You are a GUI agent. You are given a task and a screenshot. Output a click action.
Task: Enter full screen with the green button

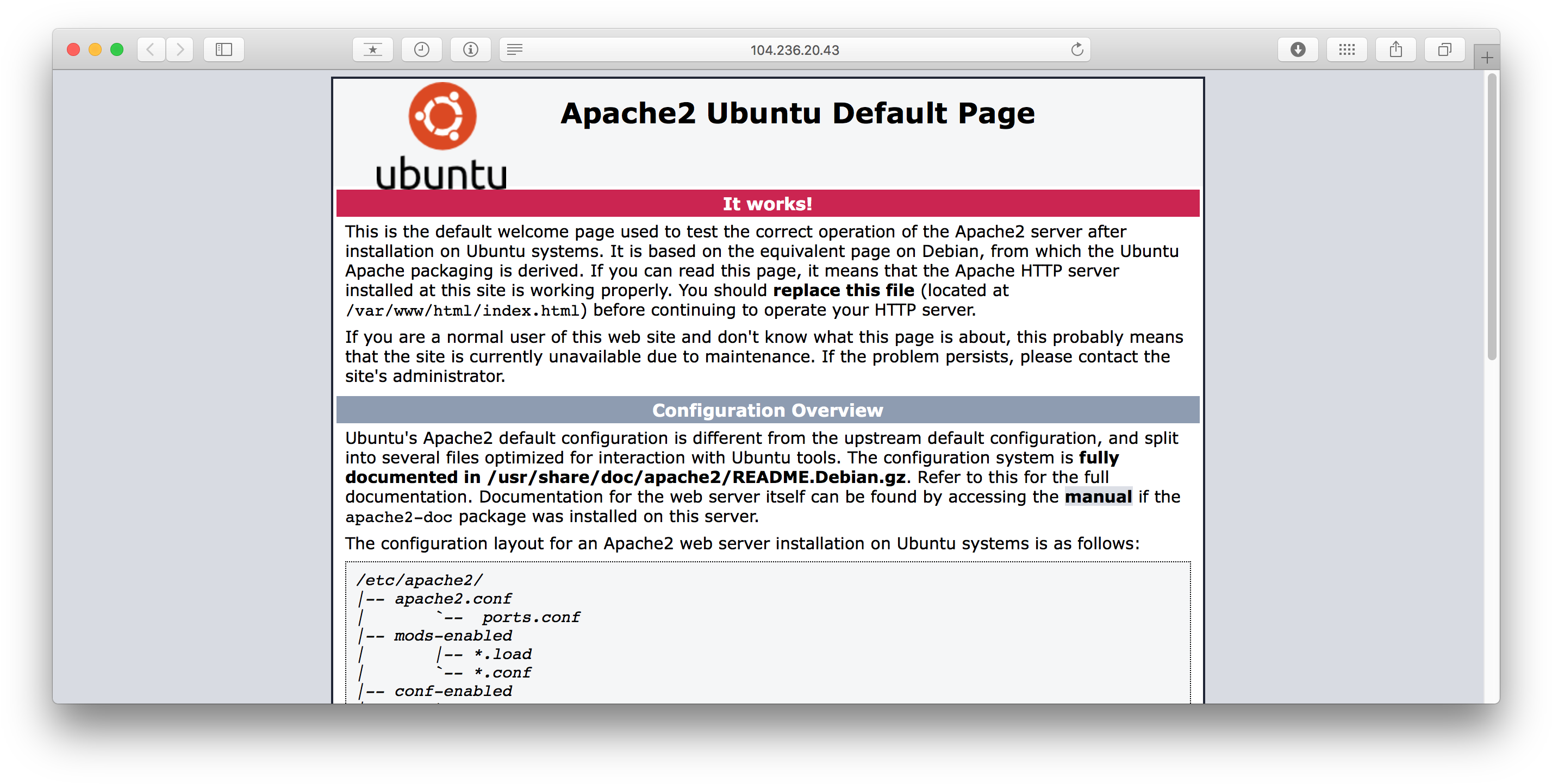tap(117, 49)
